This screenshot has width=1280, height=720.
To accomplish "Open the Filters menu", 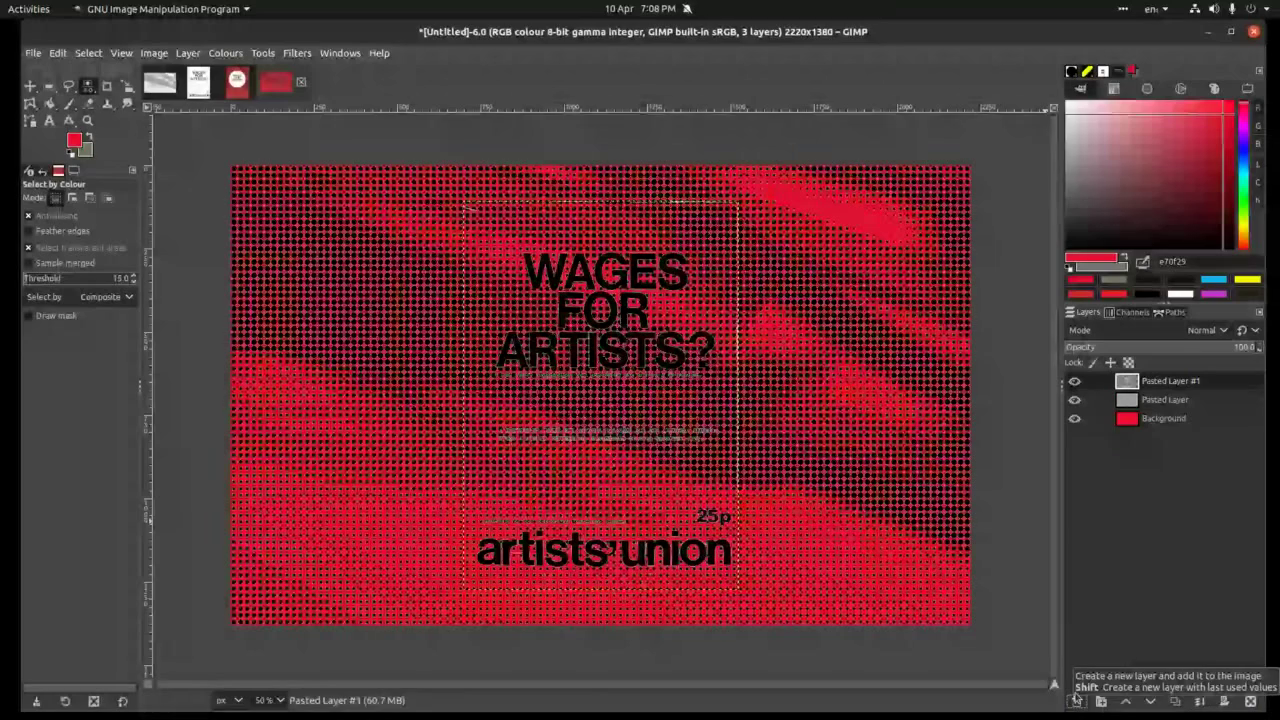I will pyautogui.click(x=297, y=53).
